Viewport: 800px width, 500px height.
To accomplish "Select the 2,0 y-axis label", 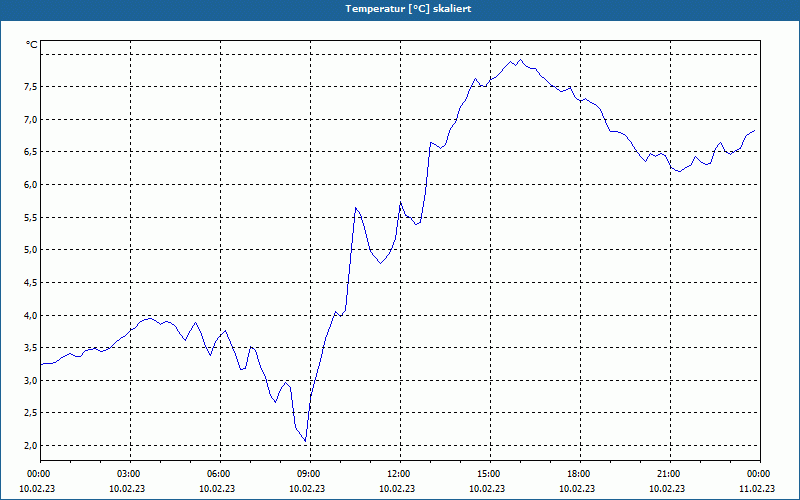I will 31,445.
